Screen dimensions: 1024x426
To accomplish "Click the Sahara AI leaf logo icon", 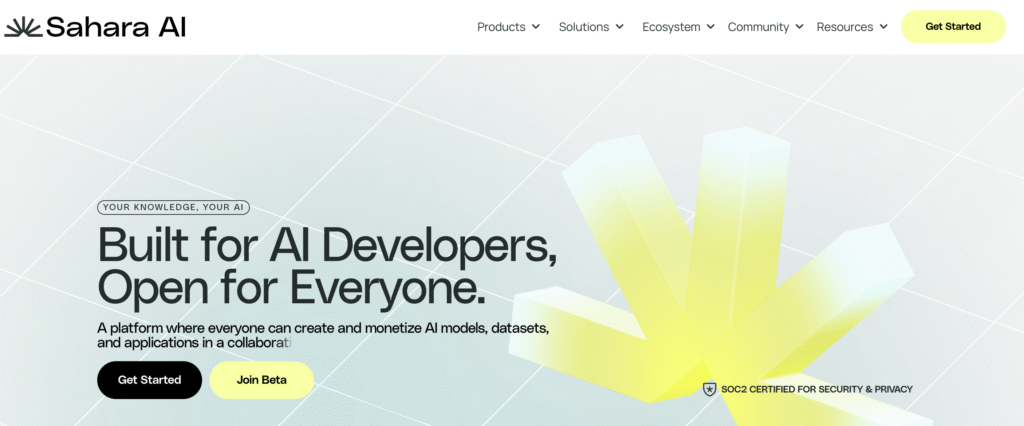I will [23, 27].
